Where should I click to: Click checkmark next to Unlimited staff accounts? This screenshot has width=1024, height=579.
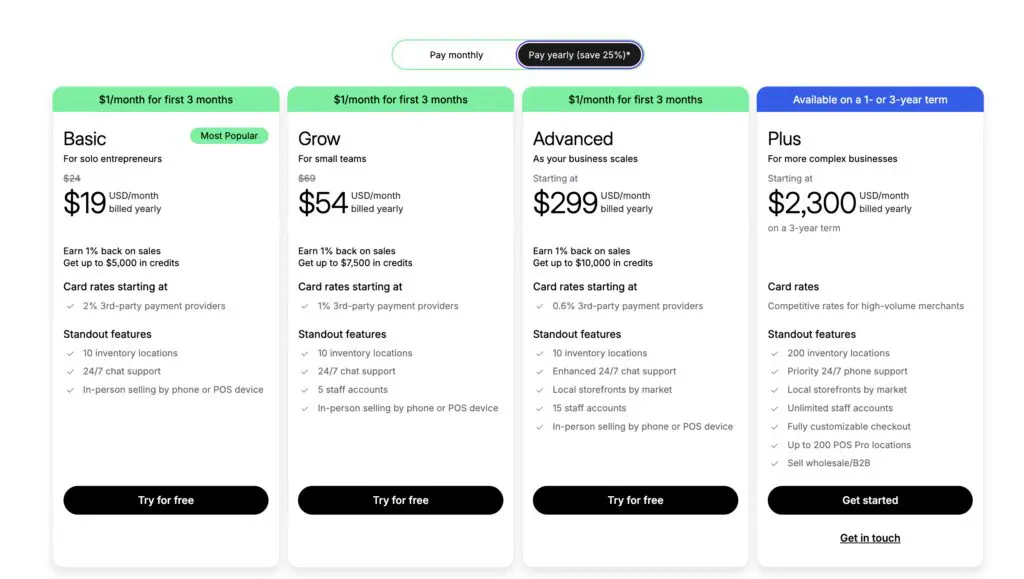(775, 408)
